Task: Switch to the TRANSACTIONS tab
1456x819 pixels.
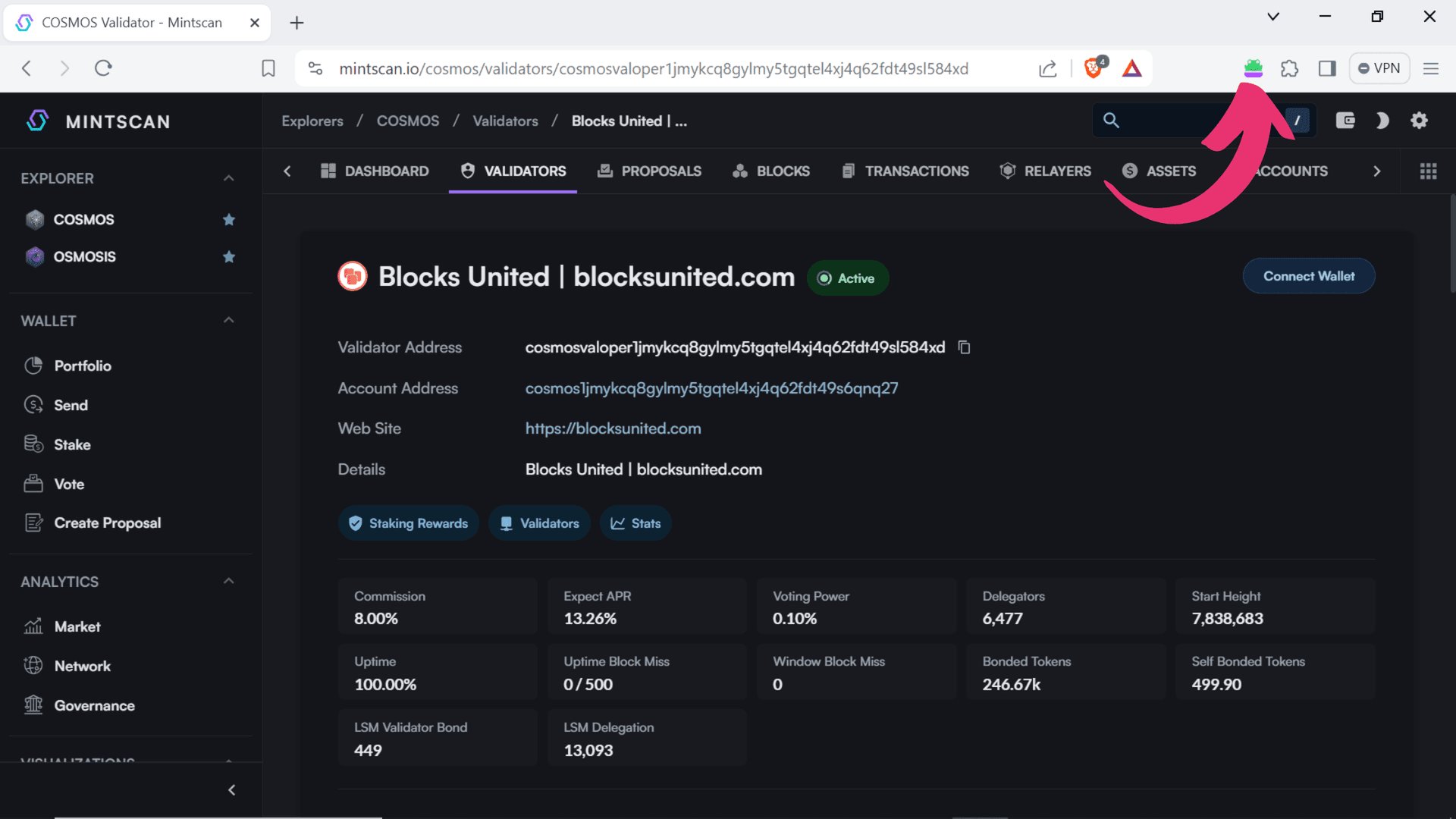Action: pos(905,171)
